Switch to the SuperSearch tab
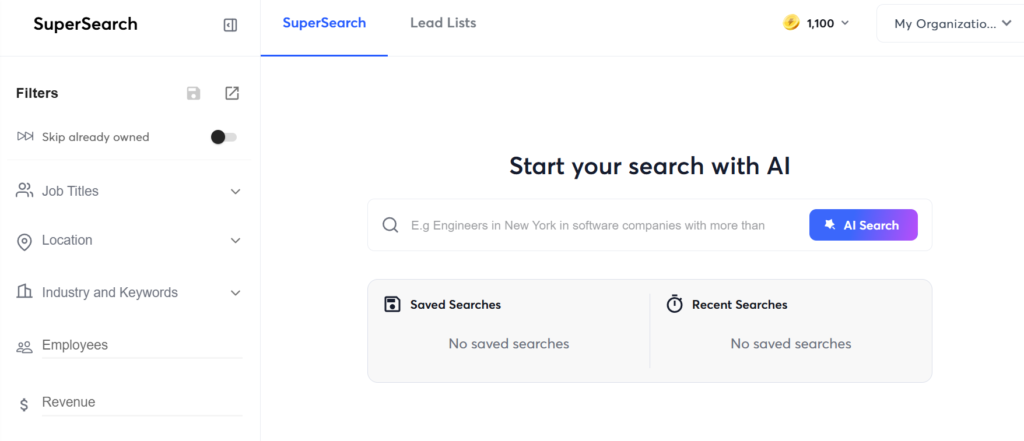The width and height of the screenshot is (1024, 441). click(324, 23)
